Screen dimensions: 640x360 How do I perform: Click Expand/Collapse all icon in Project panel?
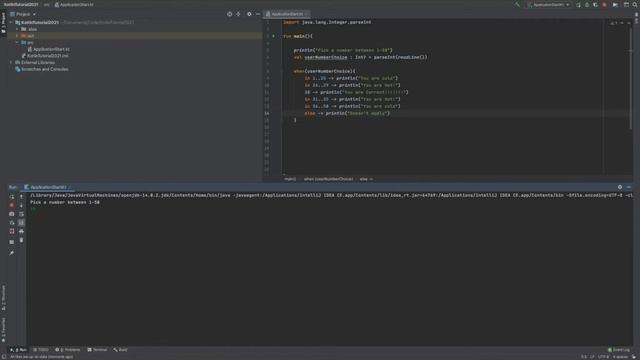coord(238,14)
